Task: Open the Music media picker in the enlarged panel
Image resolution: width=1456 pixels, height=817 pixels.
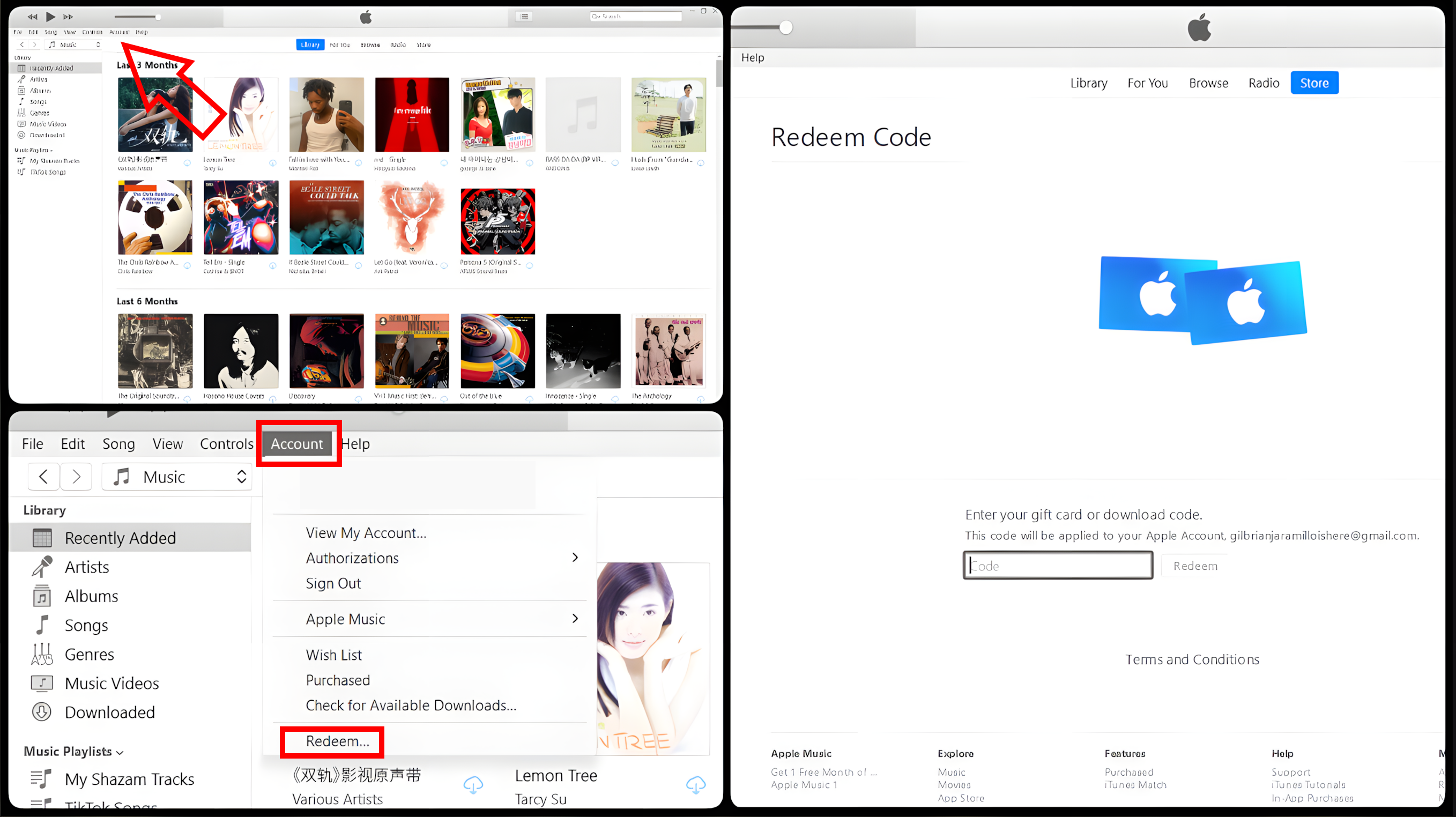Action: pos(177,477)
